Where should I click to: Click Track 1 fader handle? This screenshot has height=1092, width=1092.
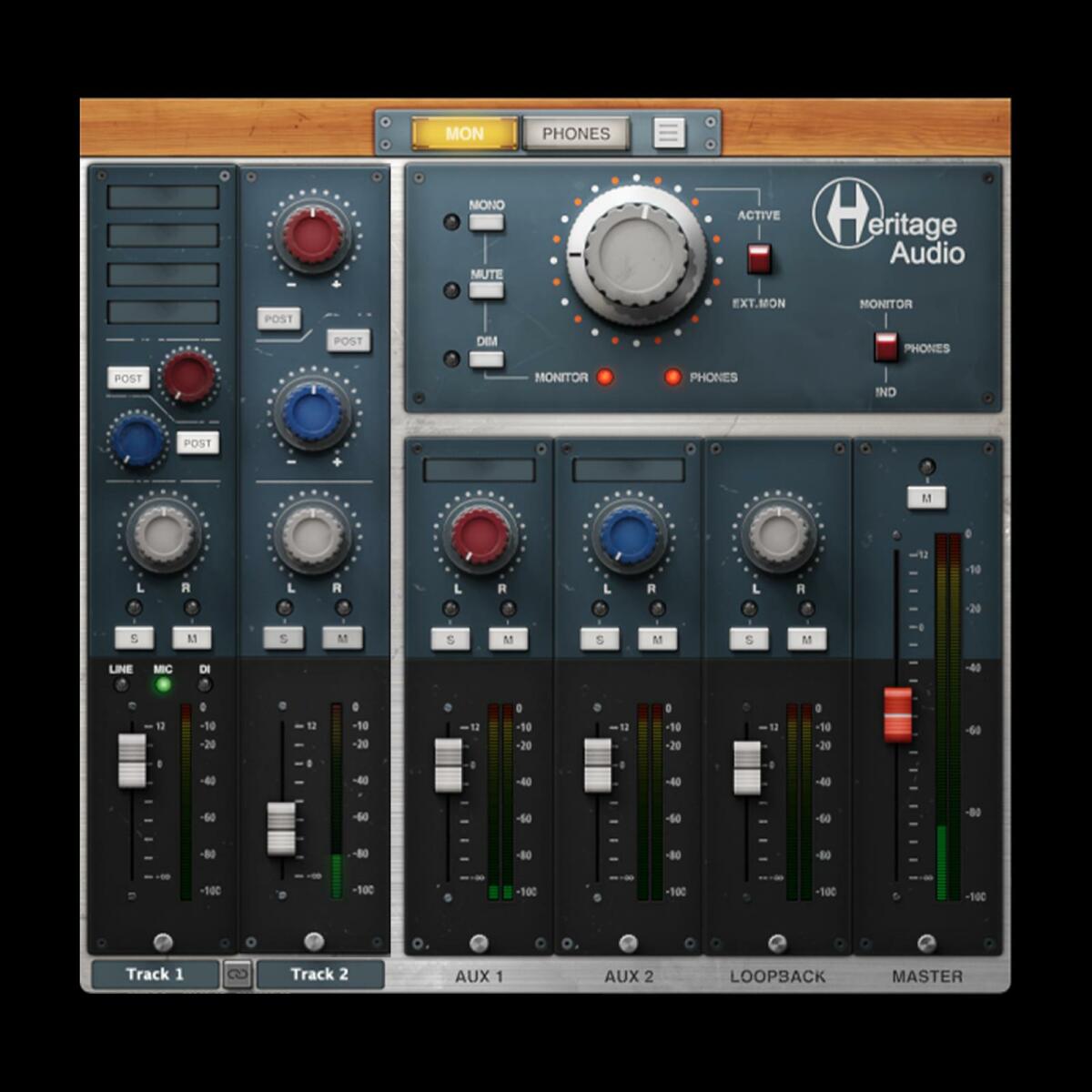point(132,760)
